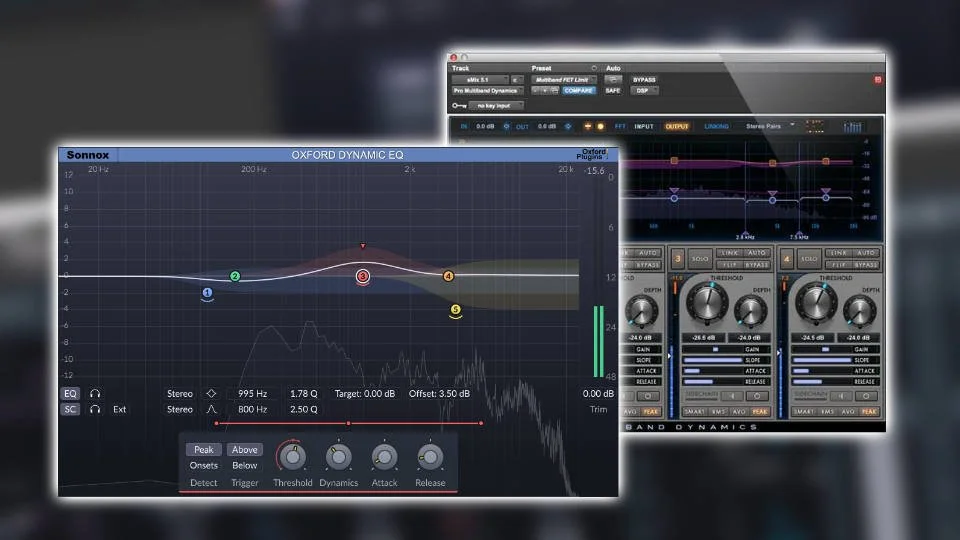
Task: Toggle the SC button in Oxford Dynamic EQ
Action: (x=70, y=410)
